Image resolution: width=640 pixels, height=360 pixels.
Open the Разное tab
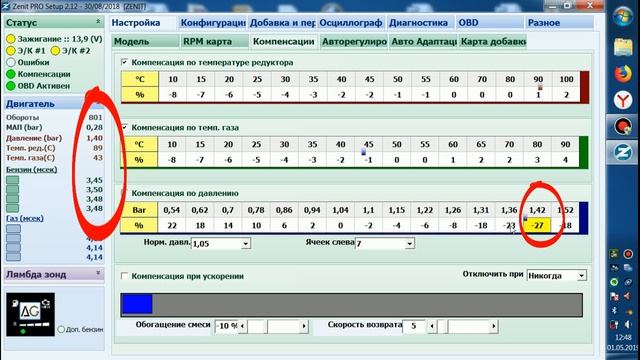coord(559,23)
